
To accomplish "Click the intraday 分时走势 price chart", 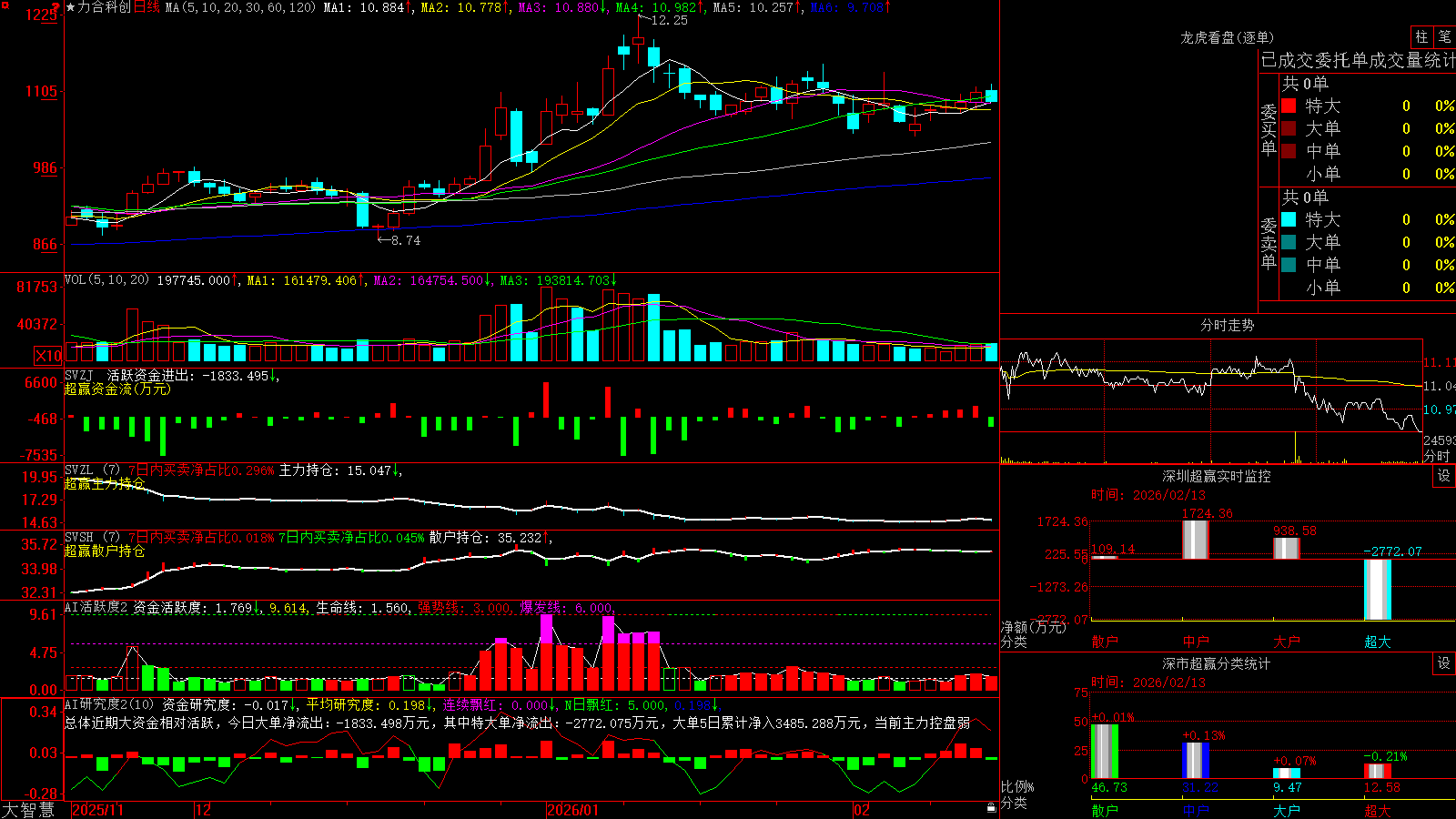I will [1211, 386].
